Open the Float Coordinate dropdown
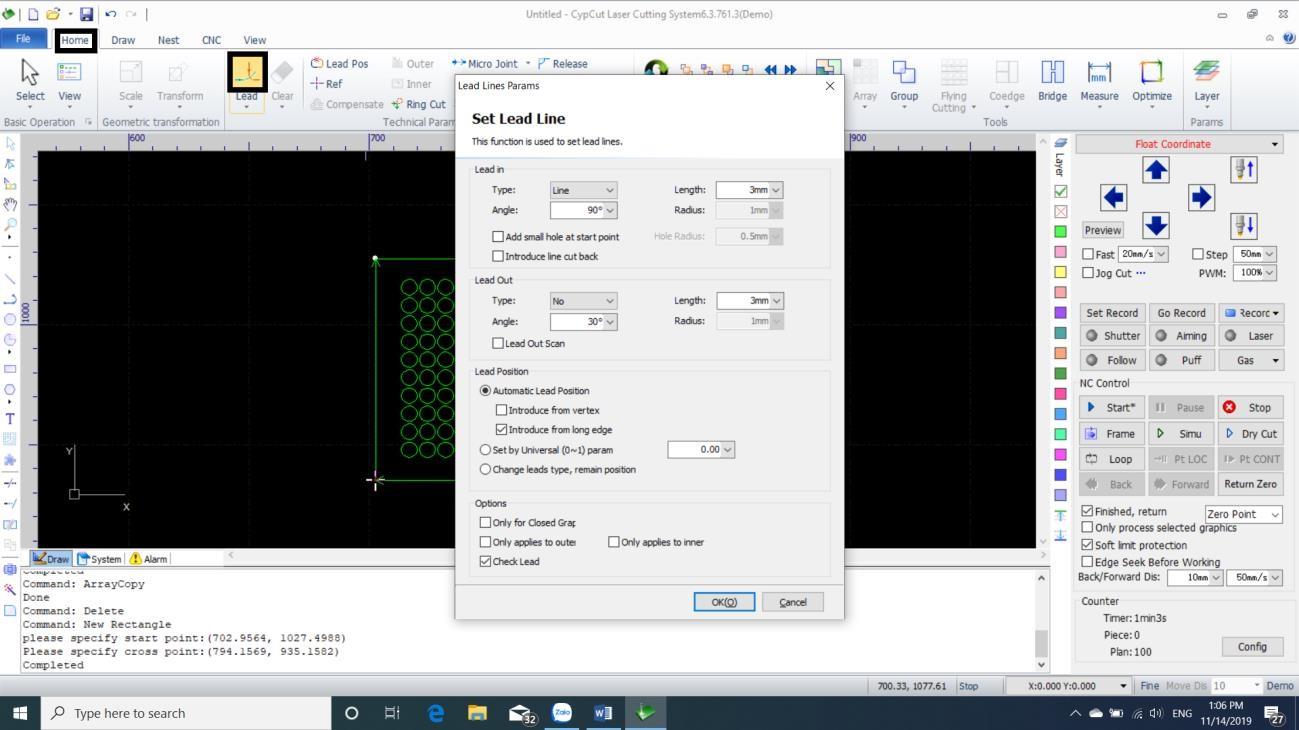 pos(1179,144)
